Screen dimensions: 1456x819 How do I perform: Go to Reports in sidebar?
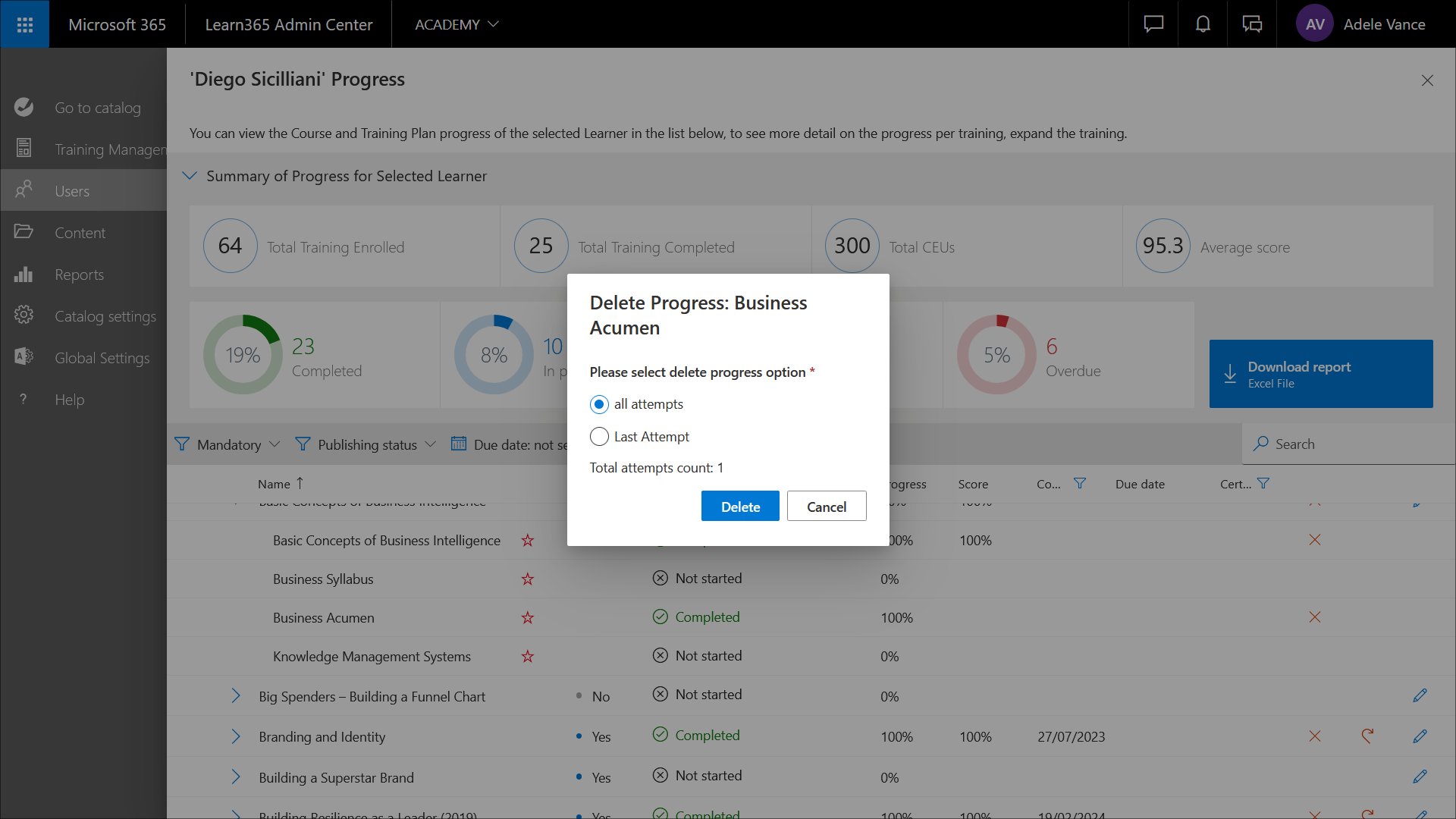click(x=79, y=275)
